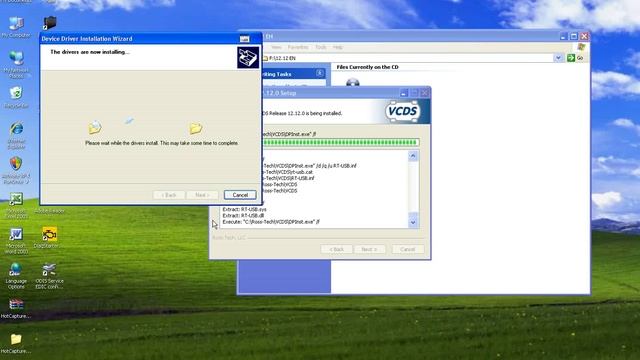
Task: Click the CD disc icon in Explorer
Action: [353, 82]
